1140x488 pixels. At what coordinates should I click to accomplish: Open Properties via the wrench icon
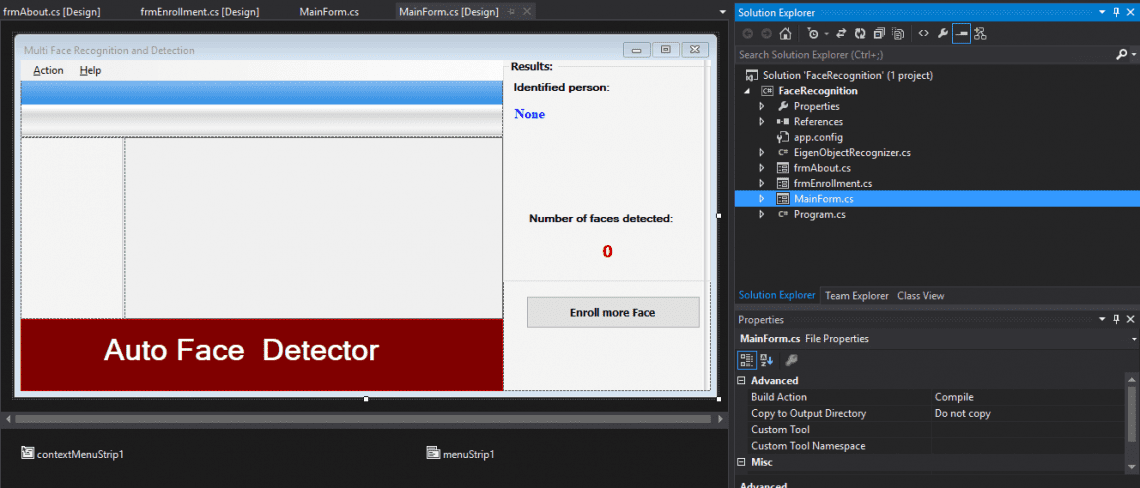pos(942,33)
